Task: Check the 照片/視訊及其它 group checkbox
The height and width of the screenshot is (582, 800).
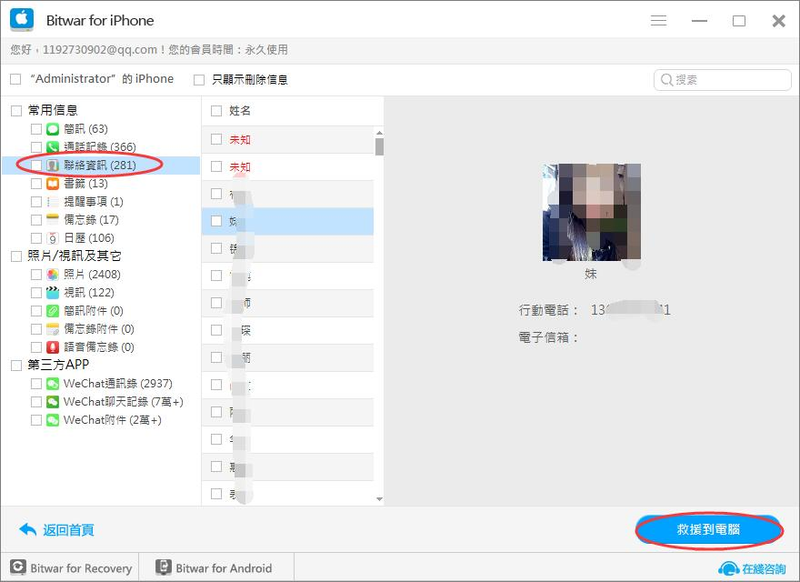Action: click(x=16, y=256)
